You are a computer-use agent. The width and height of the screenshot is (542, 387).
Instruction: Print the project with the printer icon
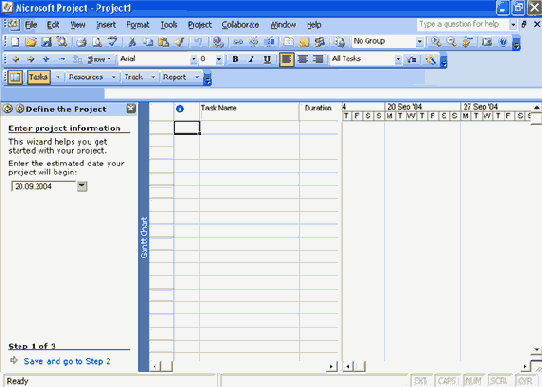[81, 42]
